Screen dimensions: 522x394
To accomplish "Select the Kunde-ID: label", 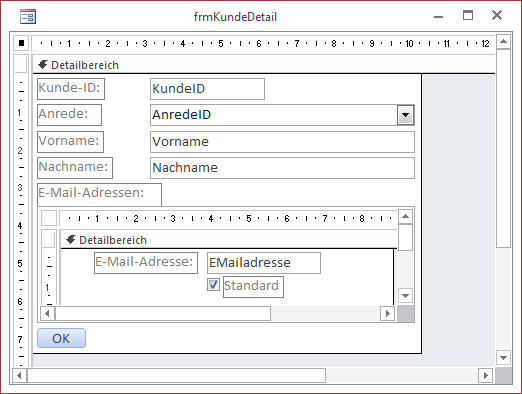I will click(71, 89).
